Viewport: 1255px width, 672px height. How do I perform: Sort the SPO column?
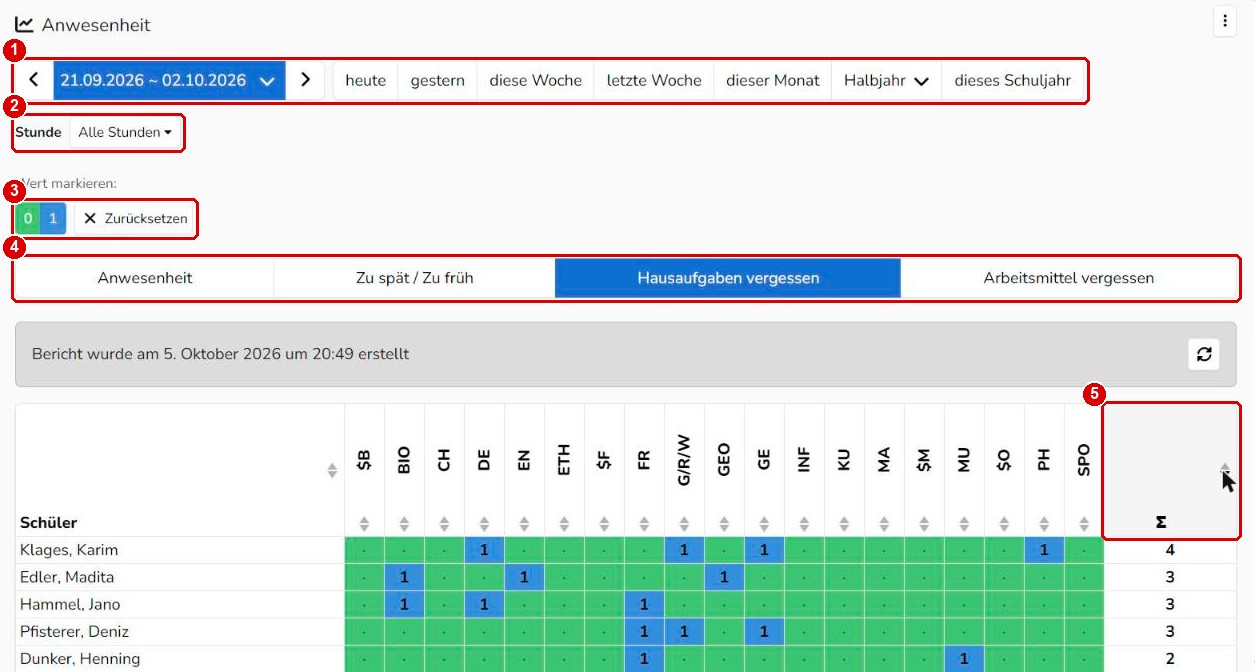coord(1084,523)
